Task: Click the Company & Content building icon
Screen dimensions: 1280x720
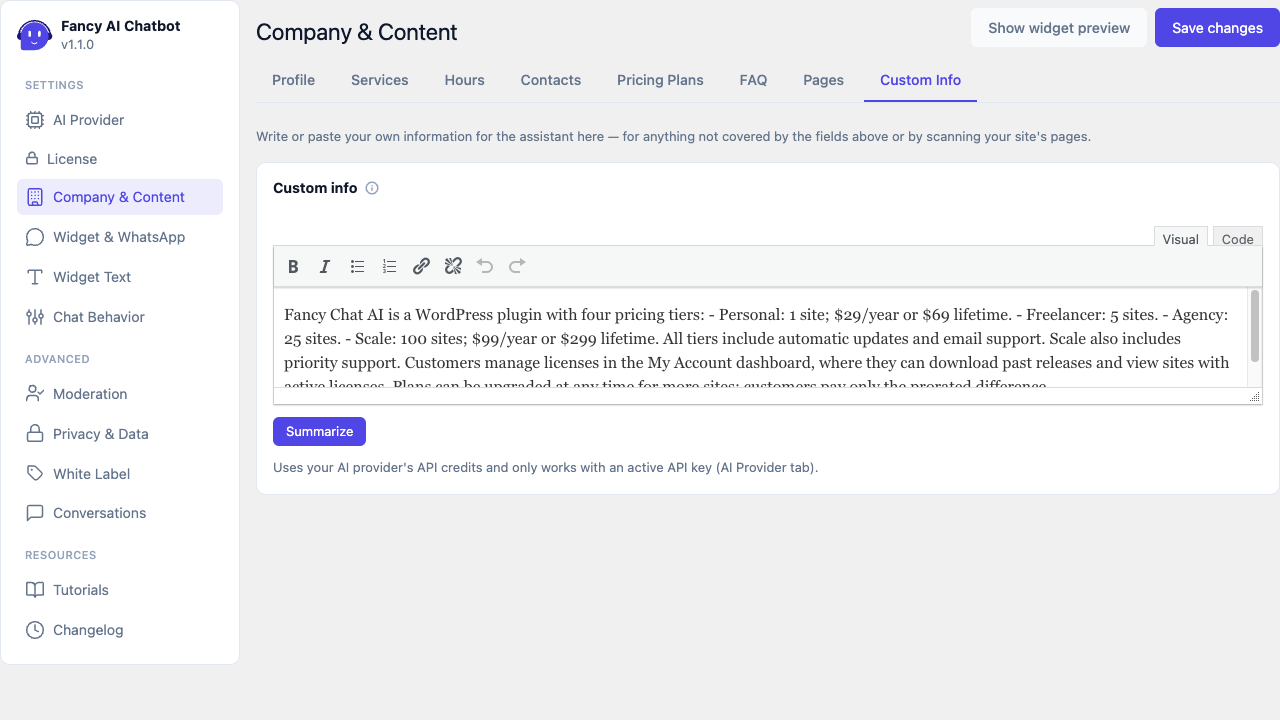Action: click(x=35, y=197)
